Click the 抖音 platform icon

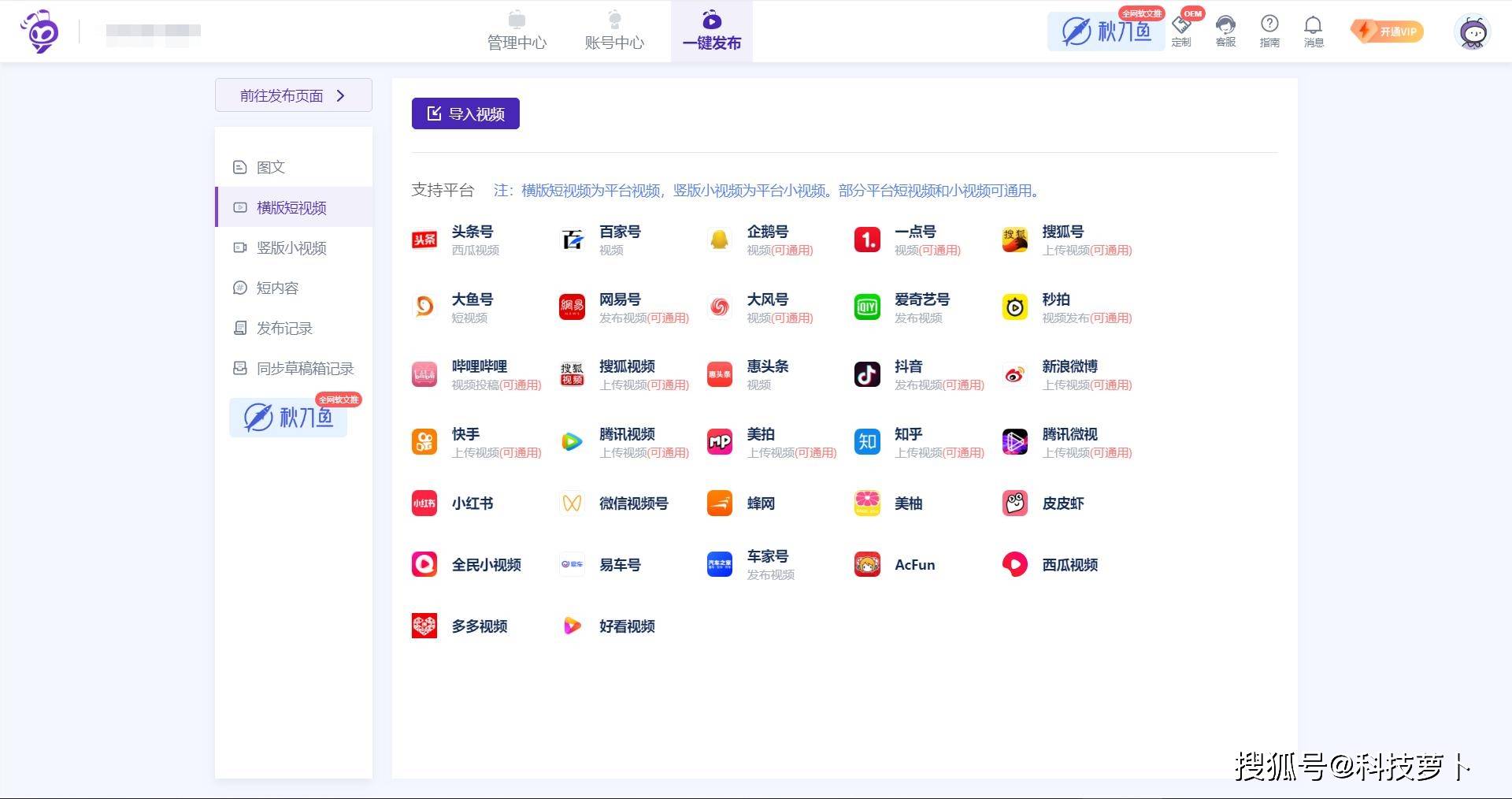867,374
